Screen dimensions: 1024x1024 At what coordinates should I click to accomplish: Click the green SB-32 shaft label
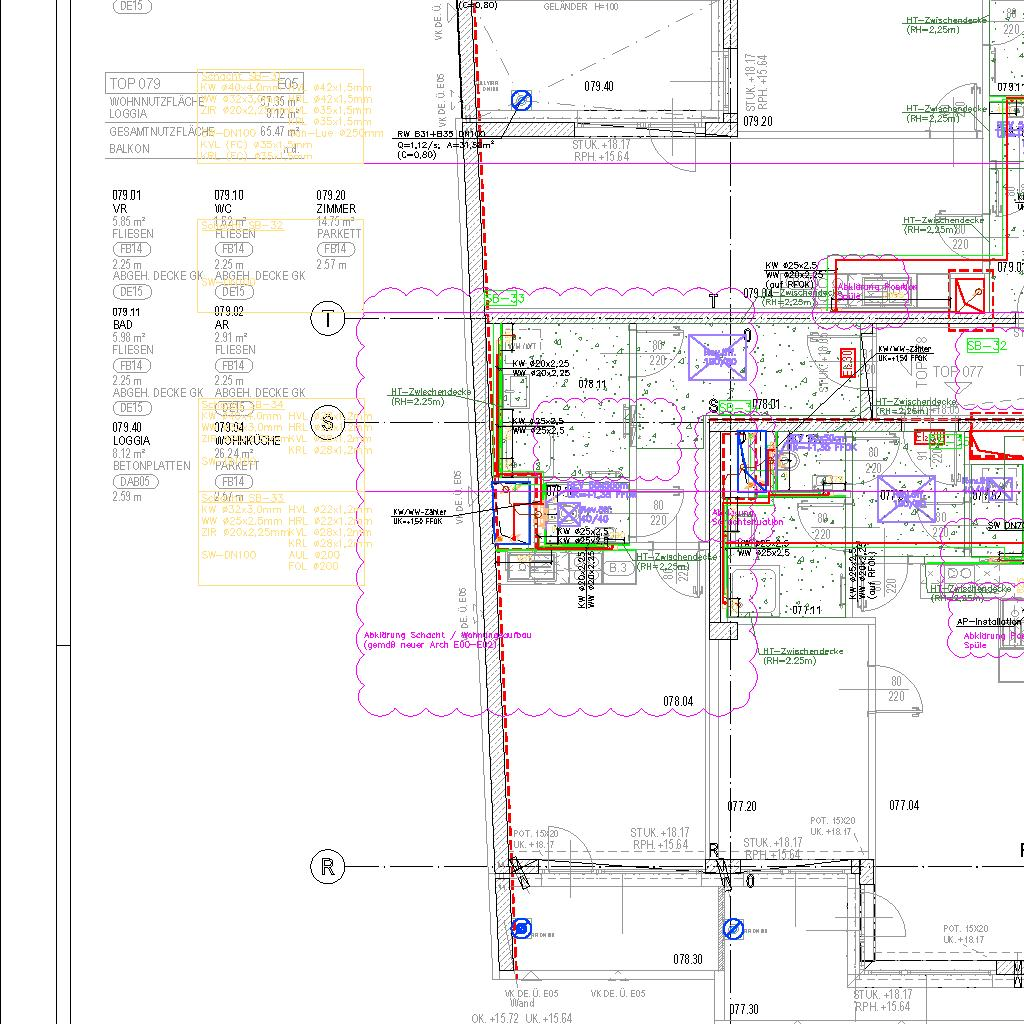tap(986, 346)
